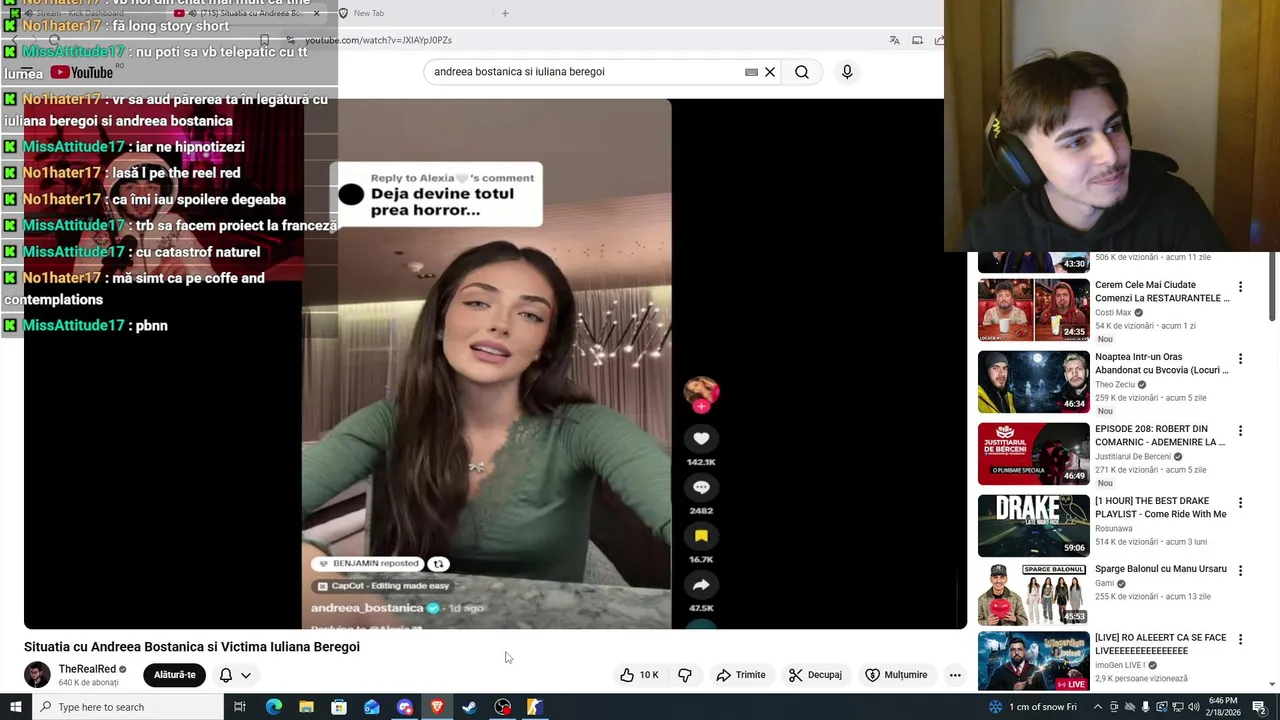Open the on-screen keyboard in search box
Screen dimensions: 1280x720
pyautogui.click(x=751, y=72)
